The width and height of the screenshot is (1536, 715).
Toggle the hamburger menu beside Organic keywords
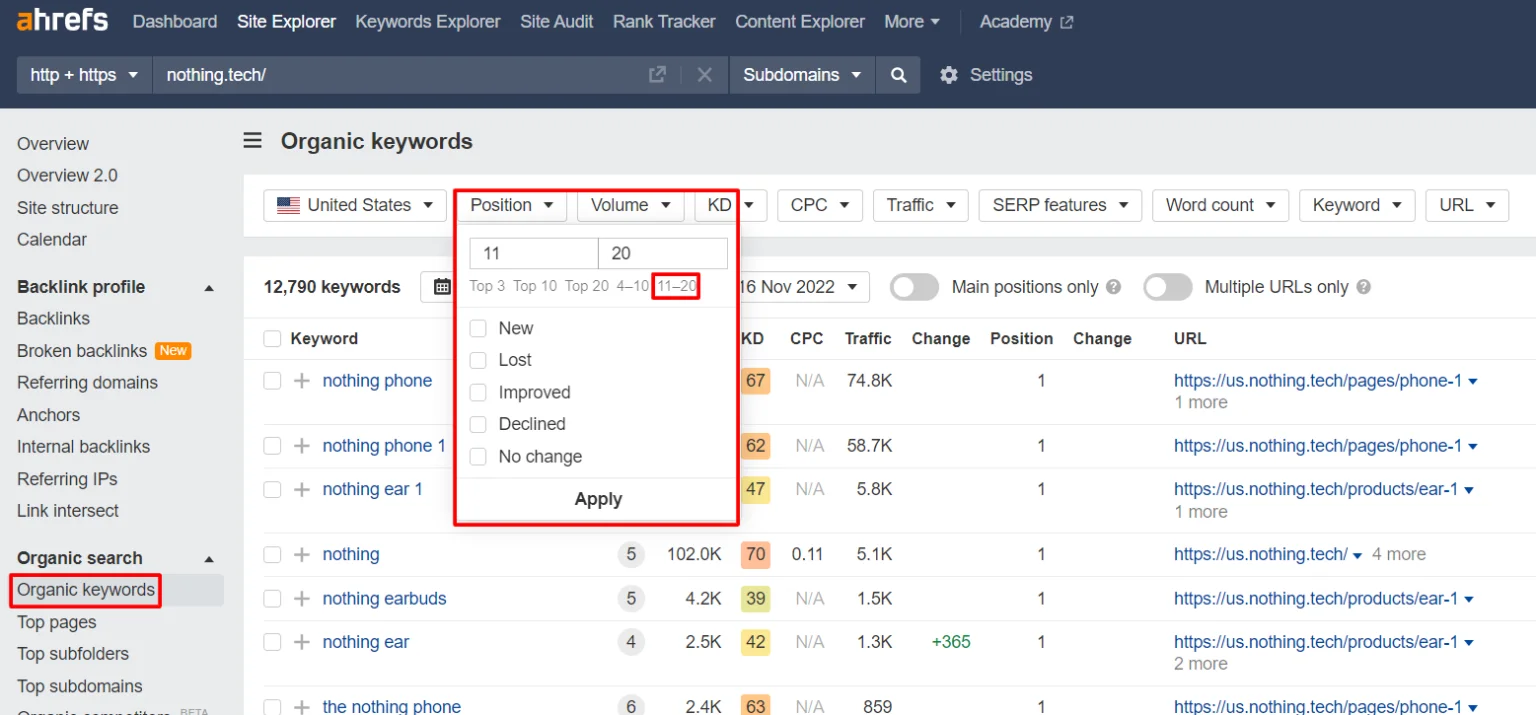coord(253,141)
